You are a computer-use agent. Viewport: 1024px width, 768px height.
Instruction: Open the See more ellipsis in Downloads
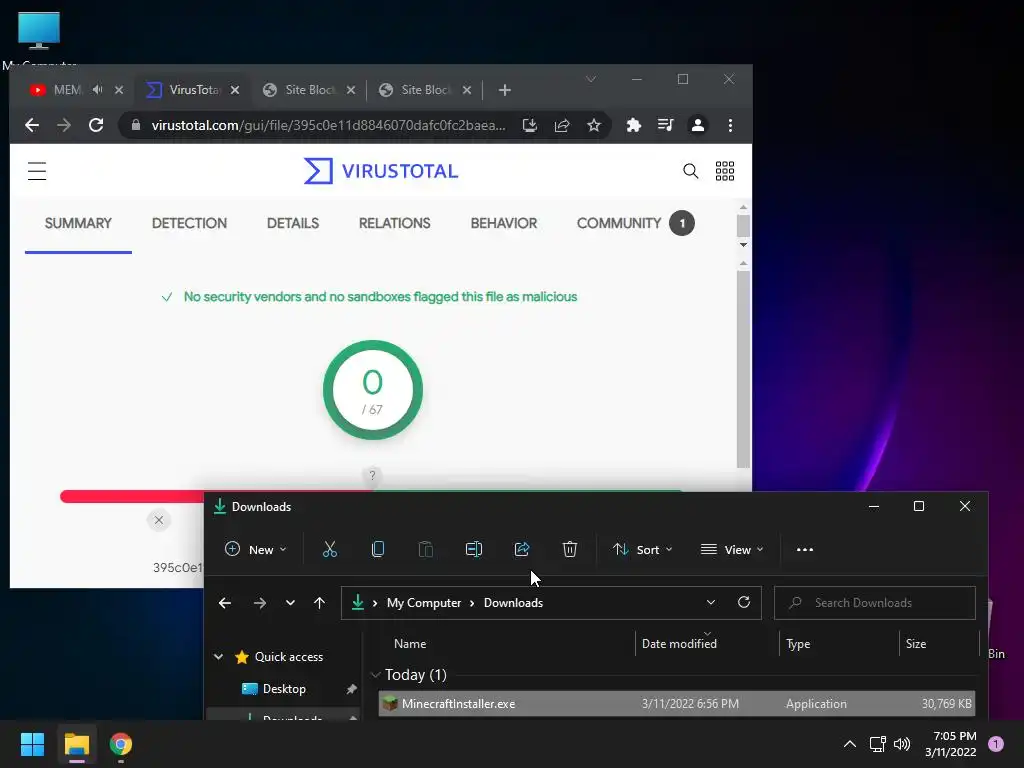(x=805, y=550)
